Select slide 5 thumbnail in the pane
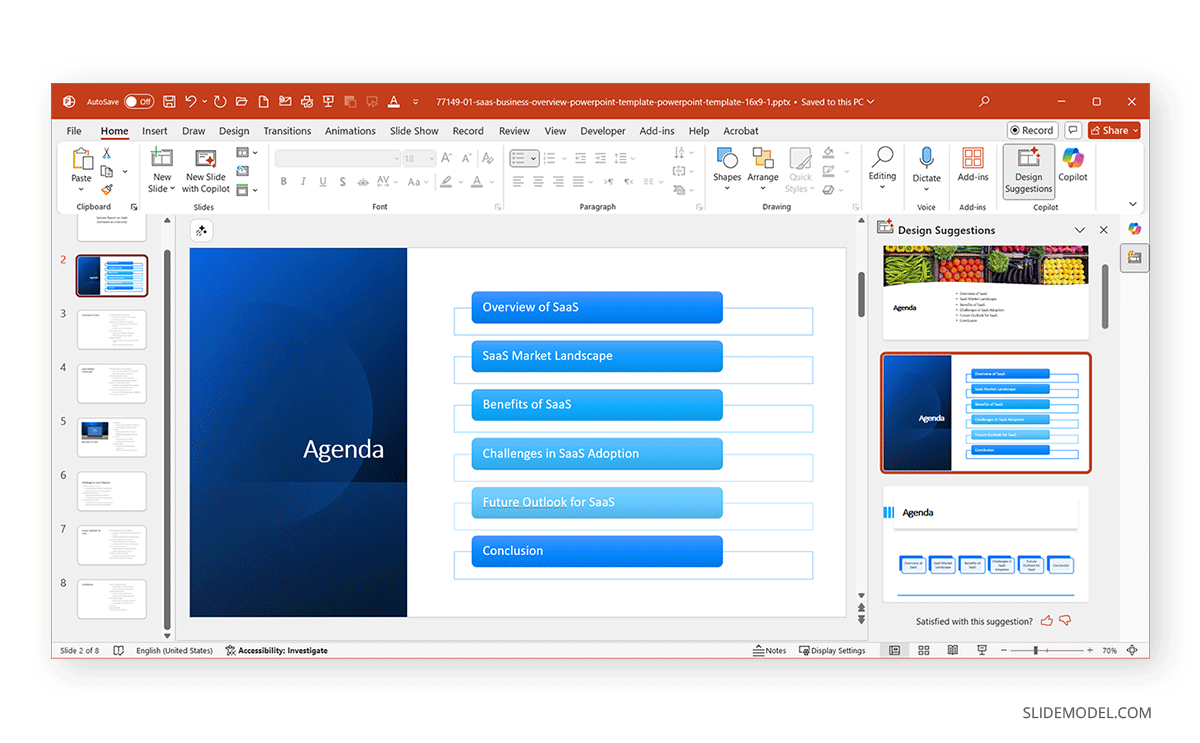Screen dimensions: 1200x743 [111, 437]
